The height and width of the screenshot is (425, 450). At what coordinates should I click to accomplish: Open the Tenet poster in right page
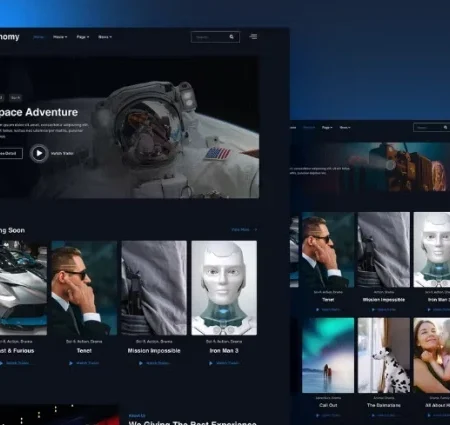coord(328,250)
